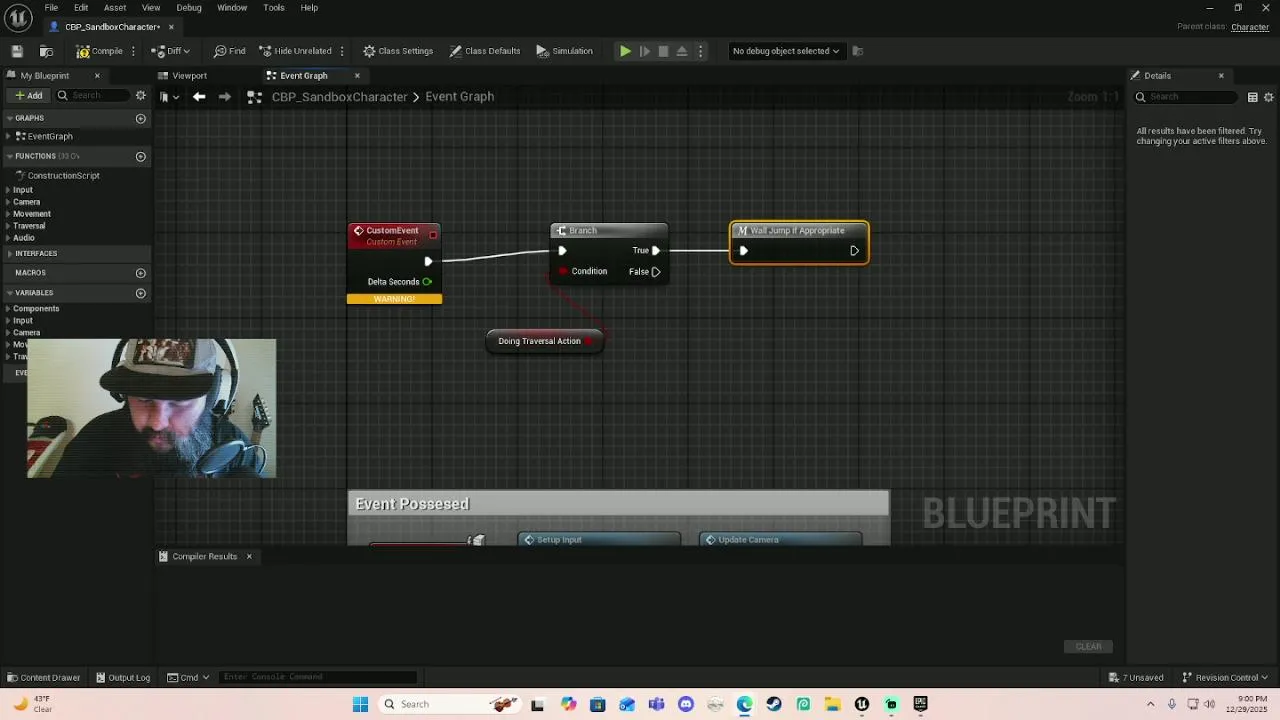Expand the Audio functions category

[x=8, y=238]
